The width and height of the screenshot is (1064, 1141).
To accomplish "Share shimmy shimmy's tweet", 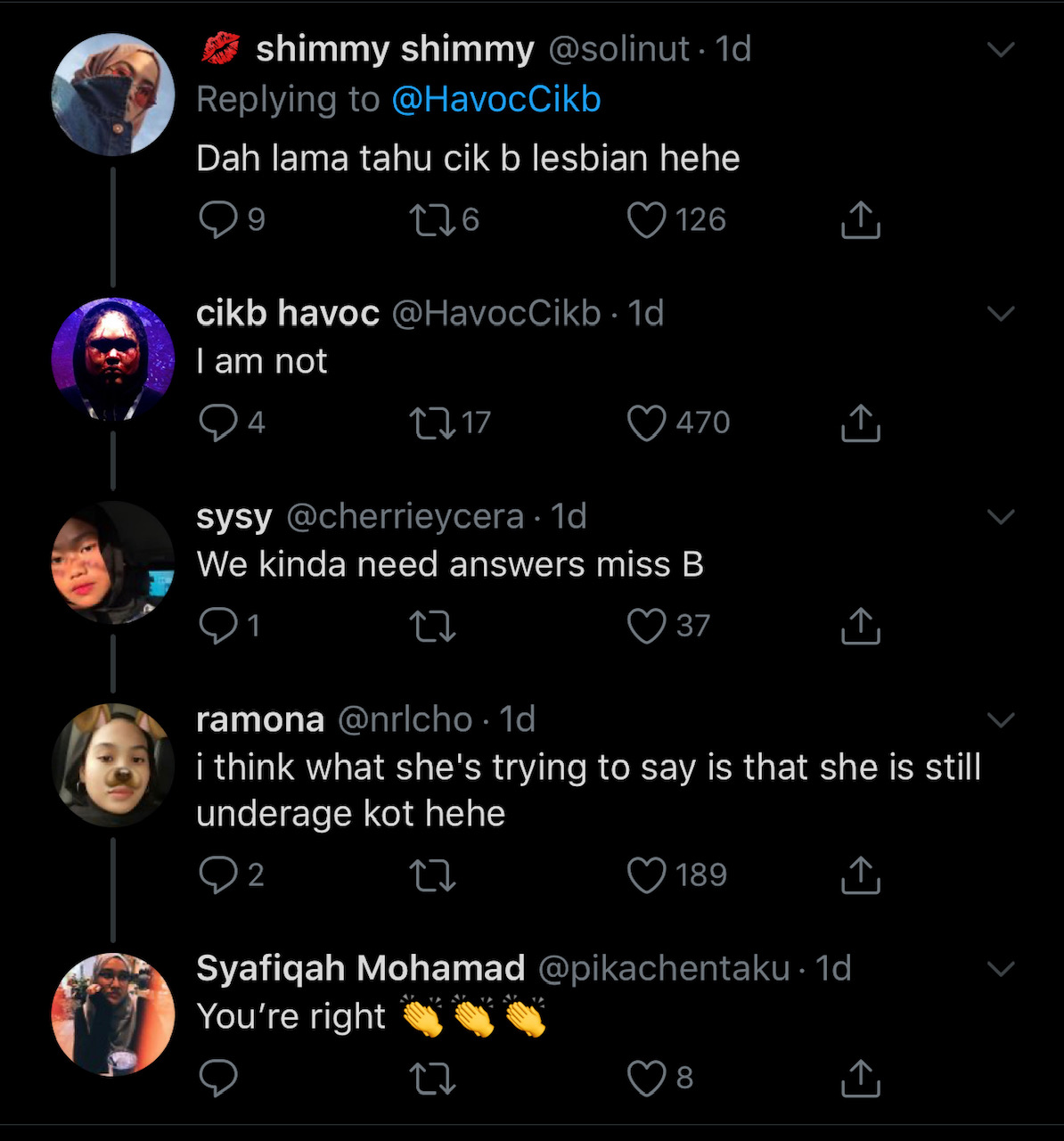I will [860, 219].
